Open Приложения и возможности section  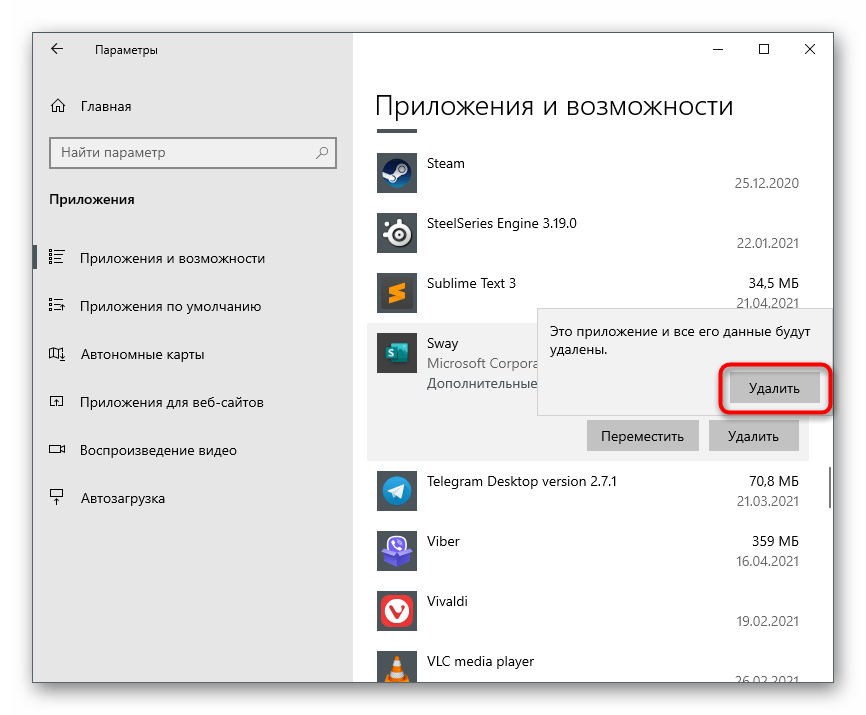tap(172, 258)
